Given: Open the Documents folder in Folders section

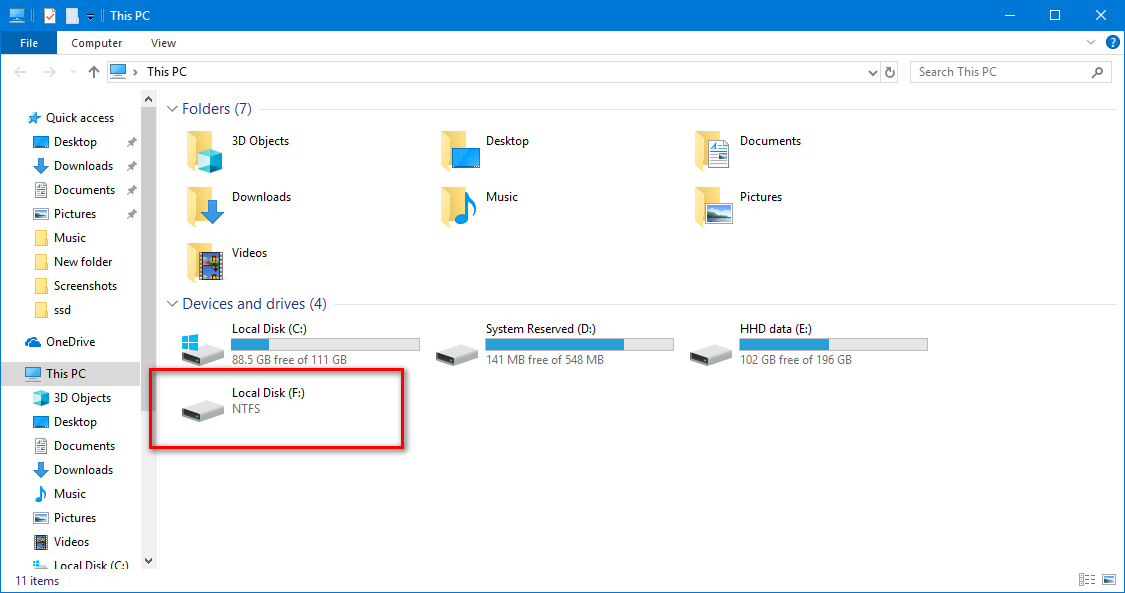Looking at the screenshot, I should [x=747, y=151].
